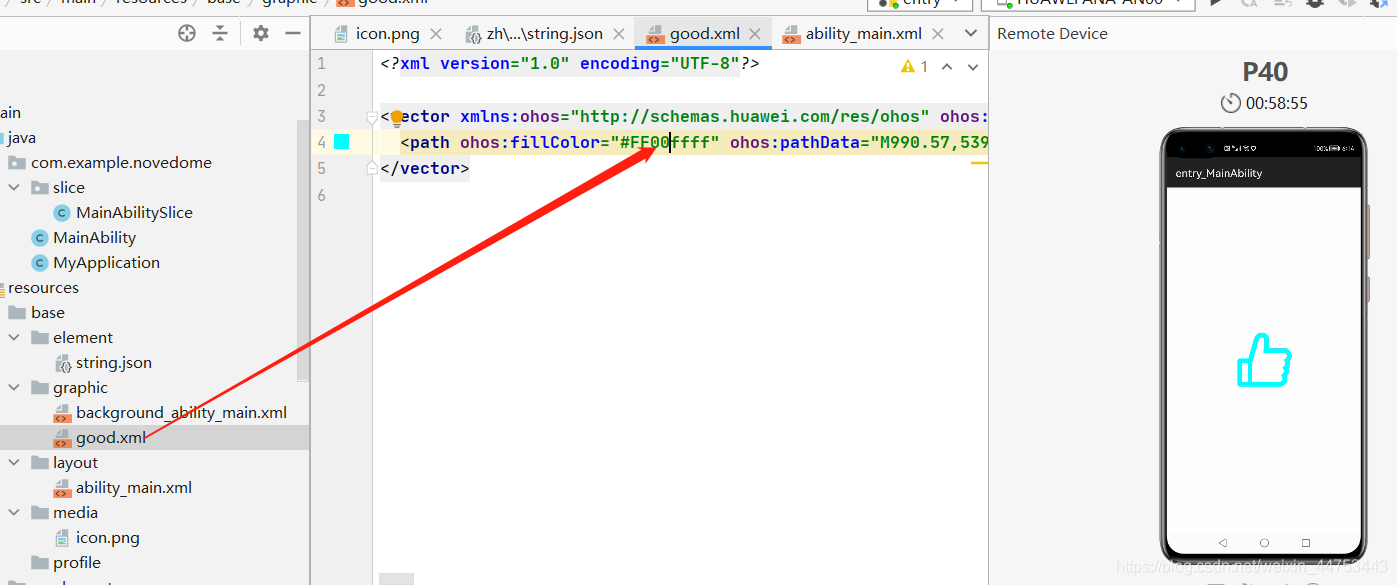Close the ability_main.xml tab
This screenshot has height=585, width=1397.
(x=938, y=33)
